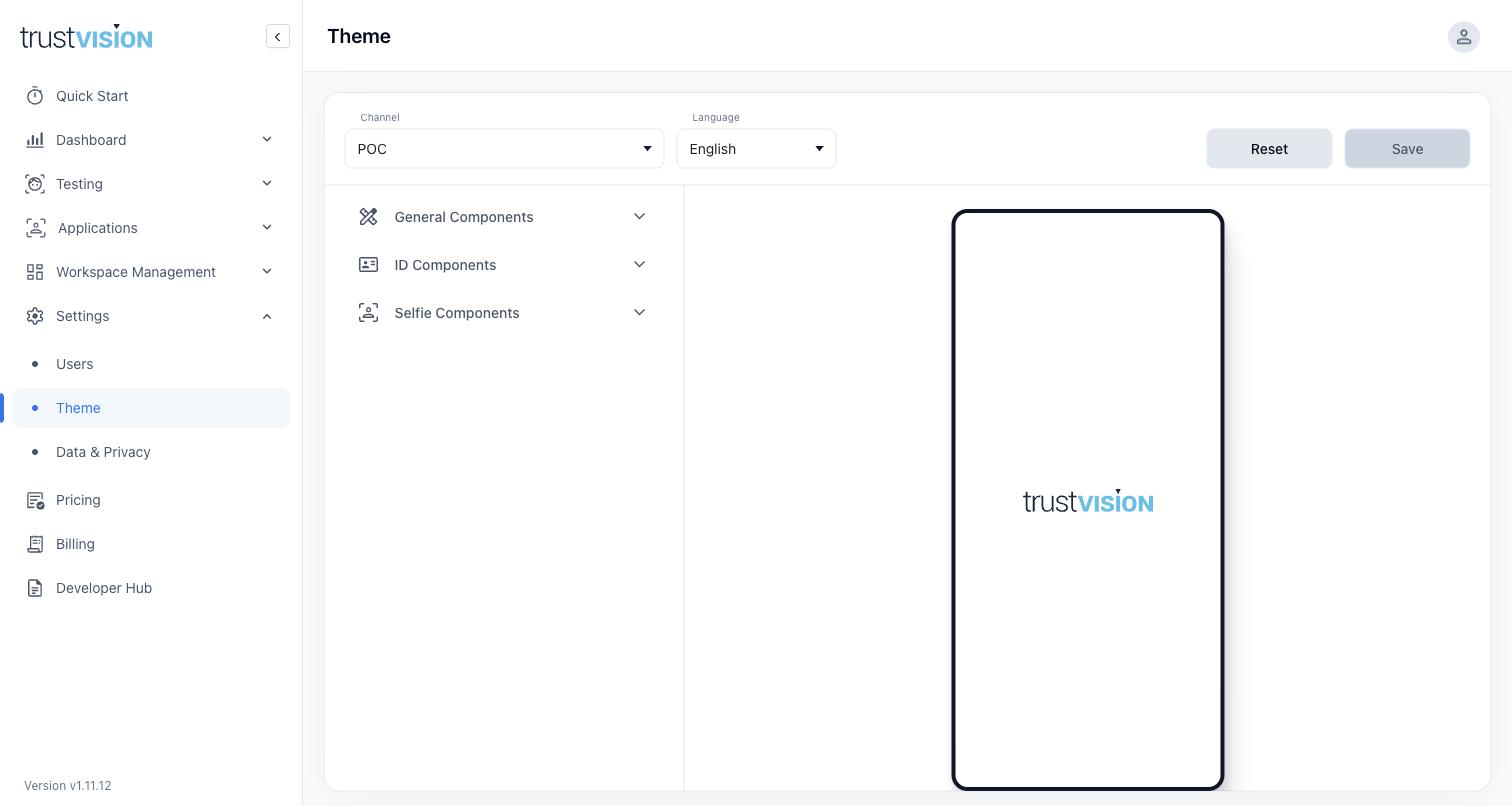Open the Channel dropdown showing POC
The width and height of the screenshot is (1512, 806).
click(x=504, y=149)
